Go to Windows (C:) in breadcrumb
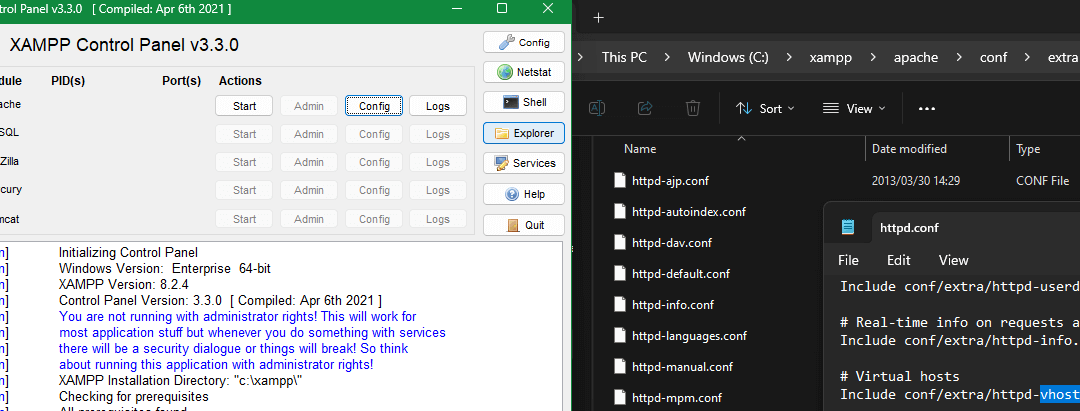The height and width of the screenshot is (411, 1080). click(x=728, y=57)
